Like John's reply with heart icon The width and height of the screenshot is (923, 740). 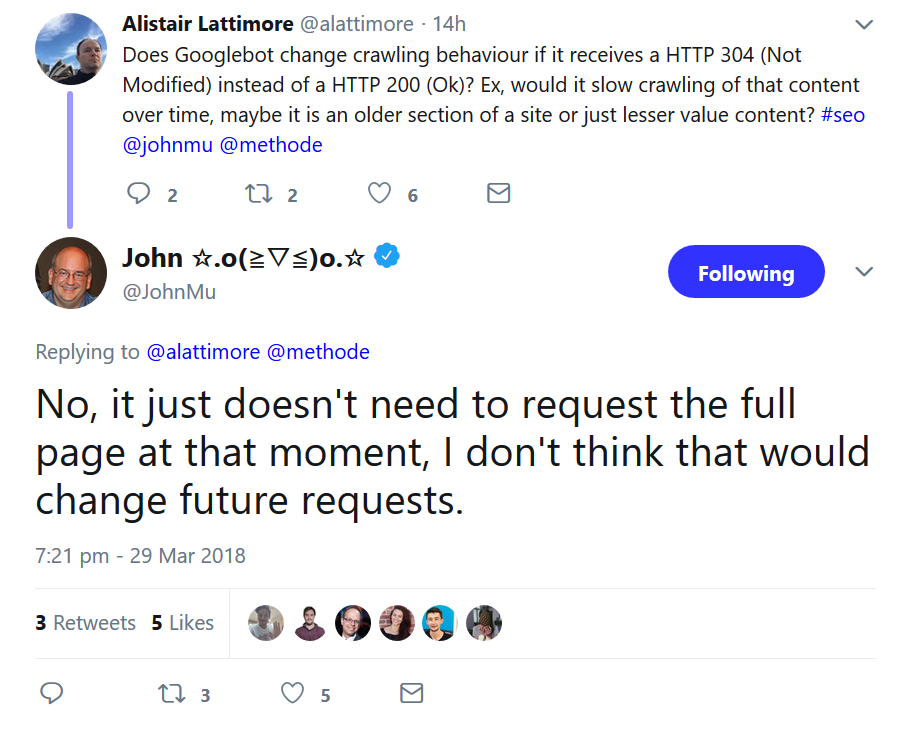(292, 693)
